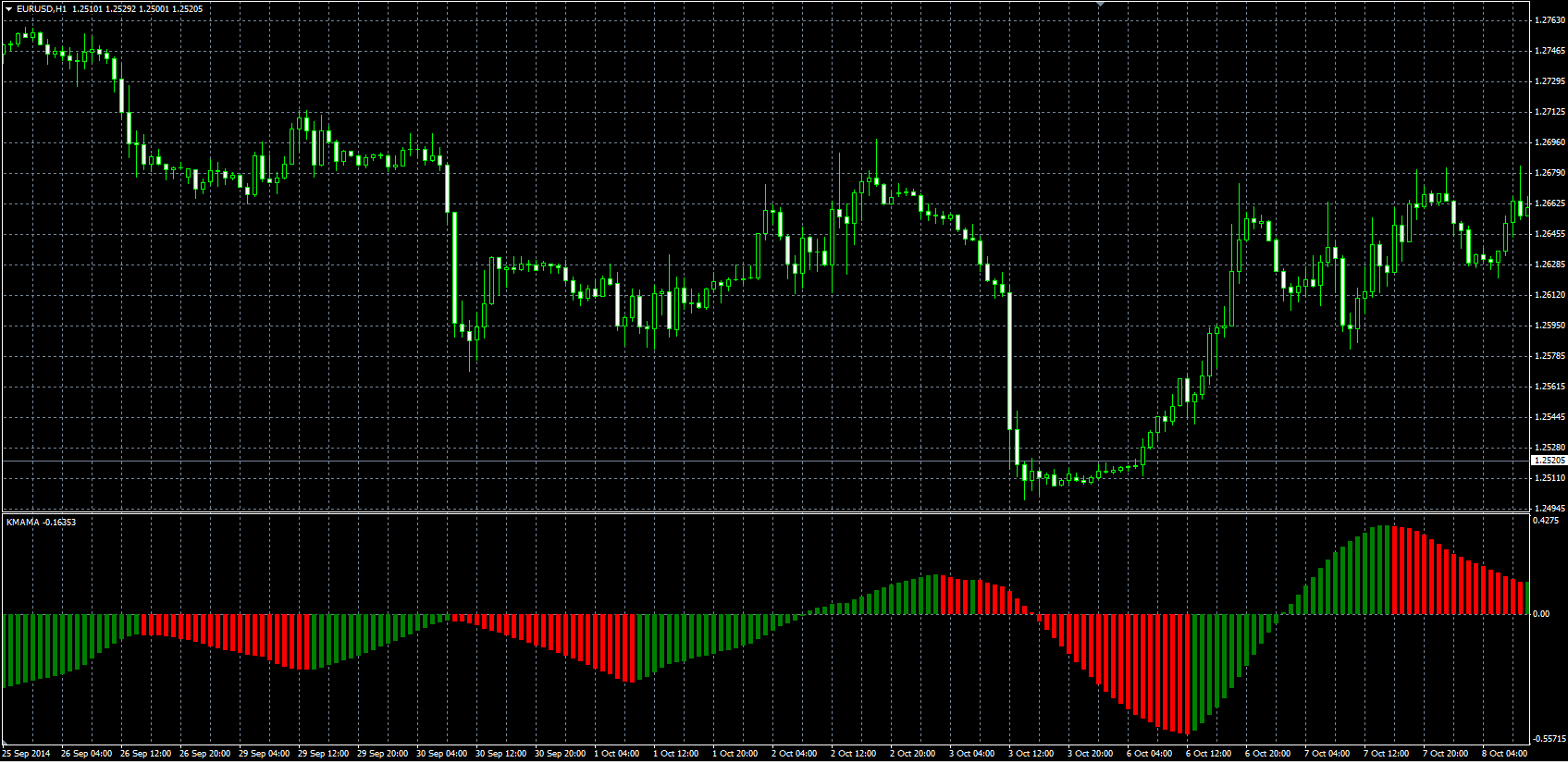Click the 30 Sep 12:00 time label
1568x763 pixels.
(x=500, y=754)
